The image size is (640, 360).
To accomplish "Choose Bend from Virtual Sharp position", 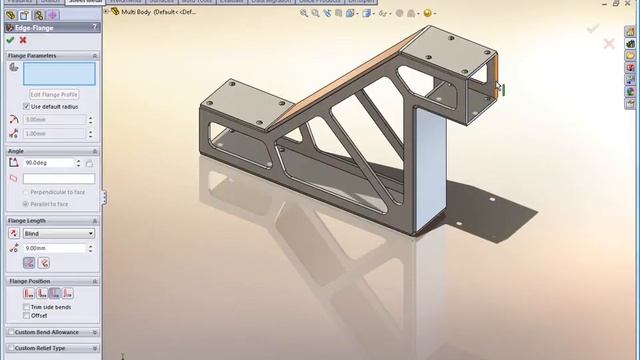I will (x=68, y=293).
